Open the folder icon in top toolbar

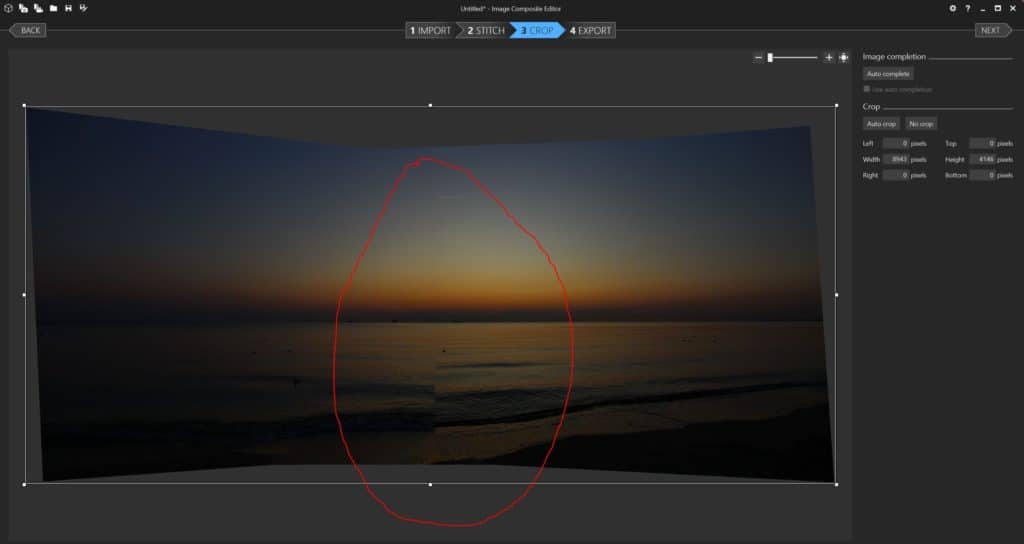point(53,8)
